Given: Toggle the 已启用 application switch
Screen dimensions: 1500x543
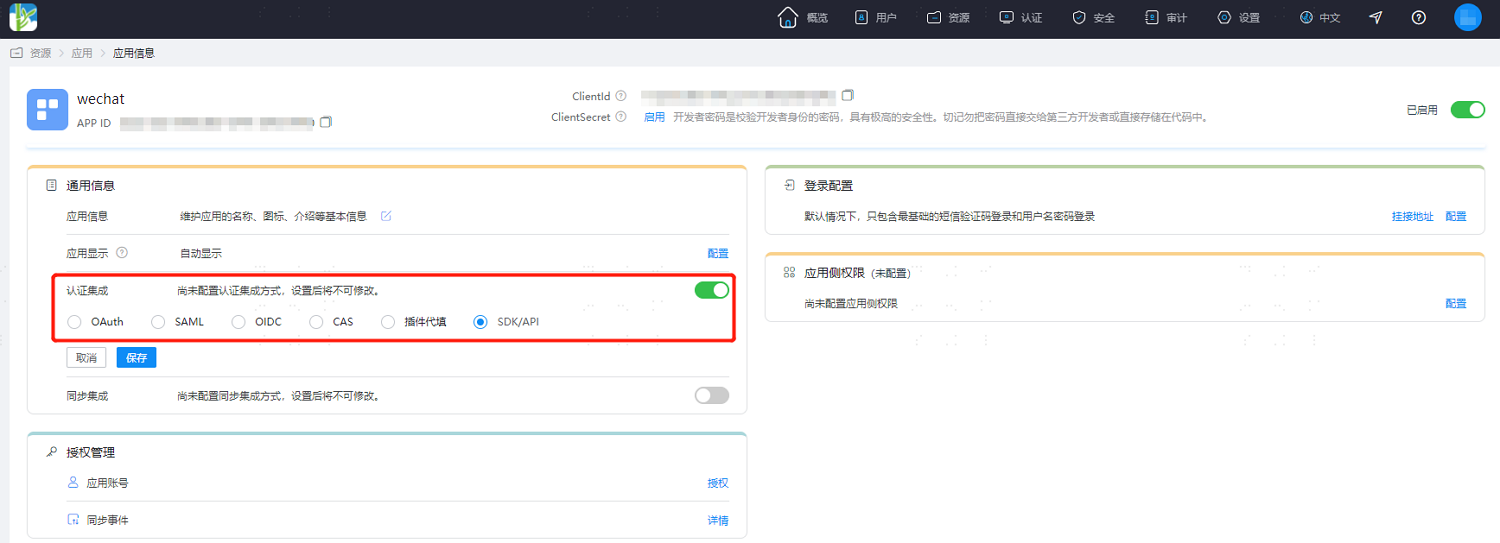Looking at the screenshot, I should (1467, 110).
